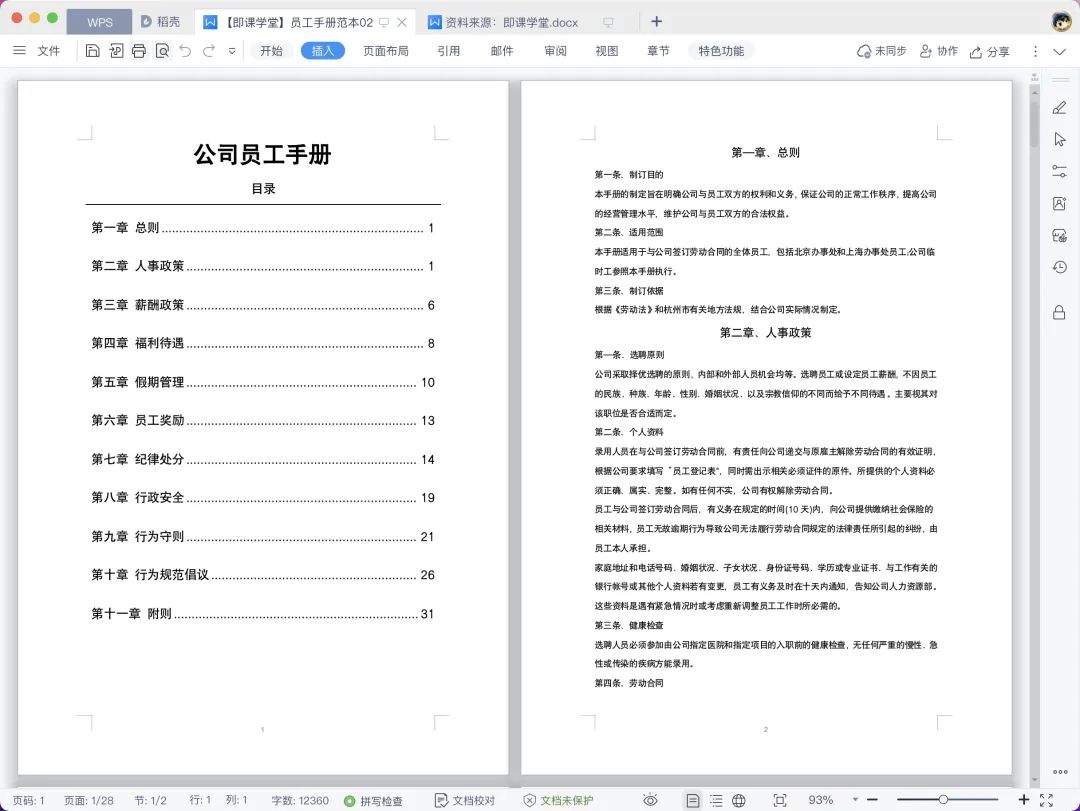Open the more options three-dot menu
This screenshot has width=1080, height=811.
(1035, 52)
